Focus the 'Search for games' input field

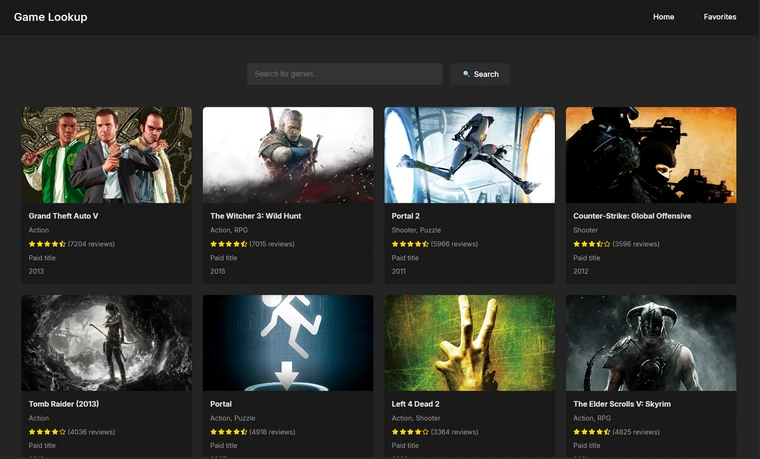coord(344,74)
